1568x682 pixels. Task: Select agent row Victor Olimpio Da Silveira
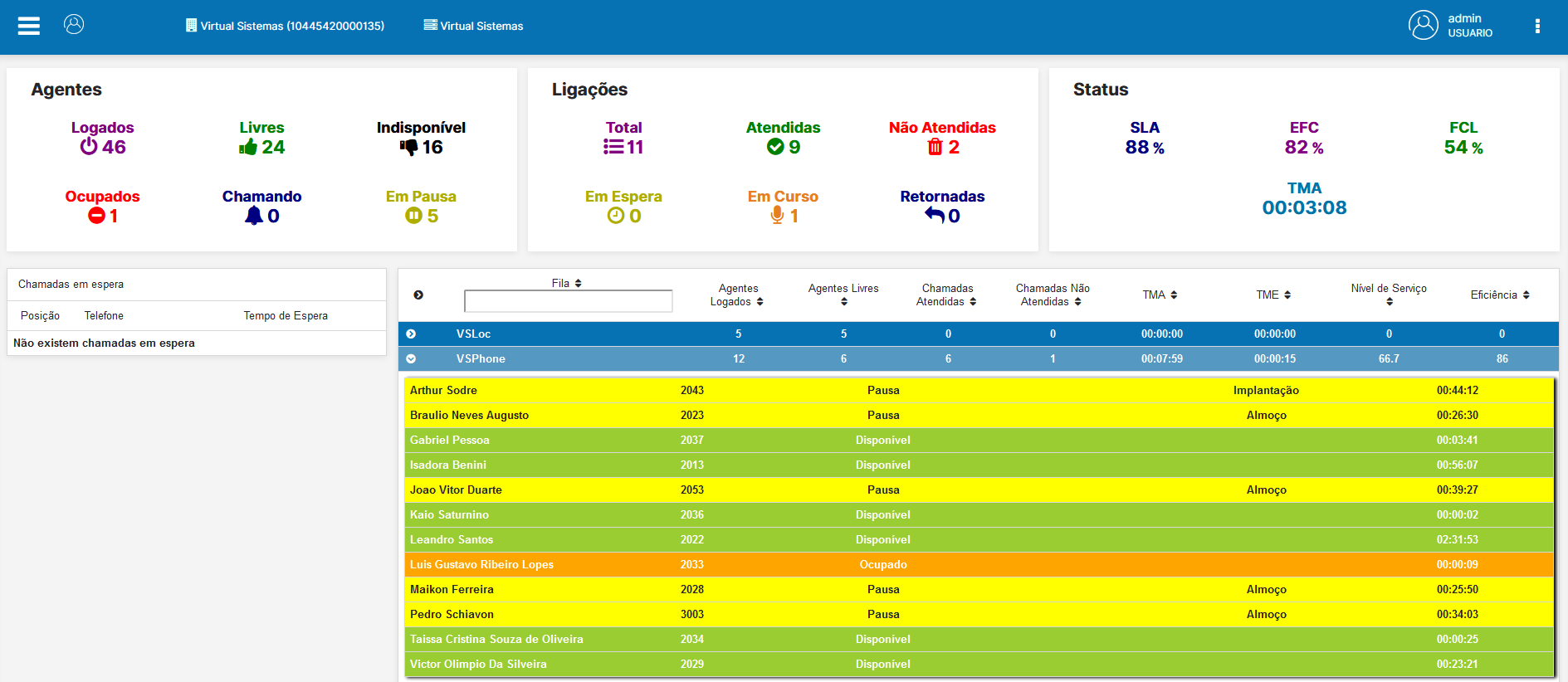point(979,664)
